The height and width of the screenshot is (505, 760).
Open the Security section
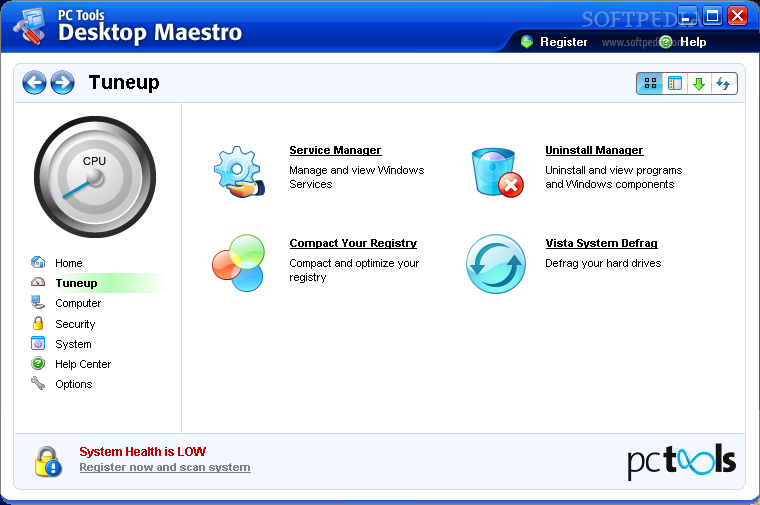(75, 324)
